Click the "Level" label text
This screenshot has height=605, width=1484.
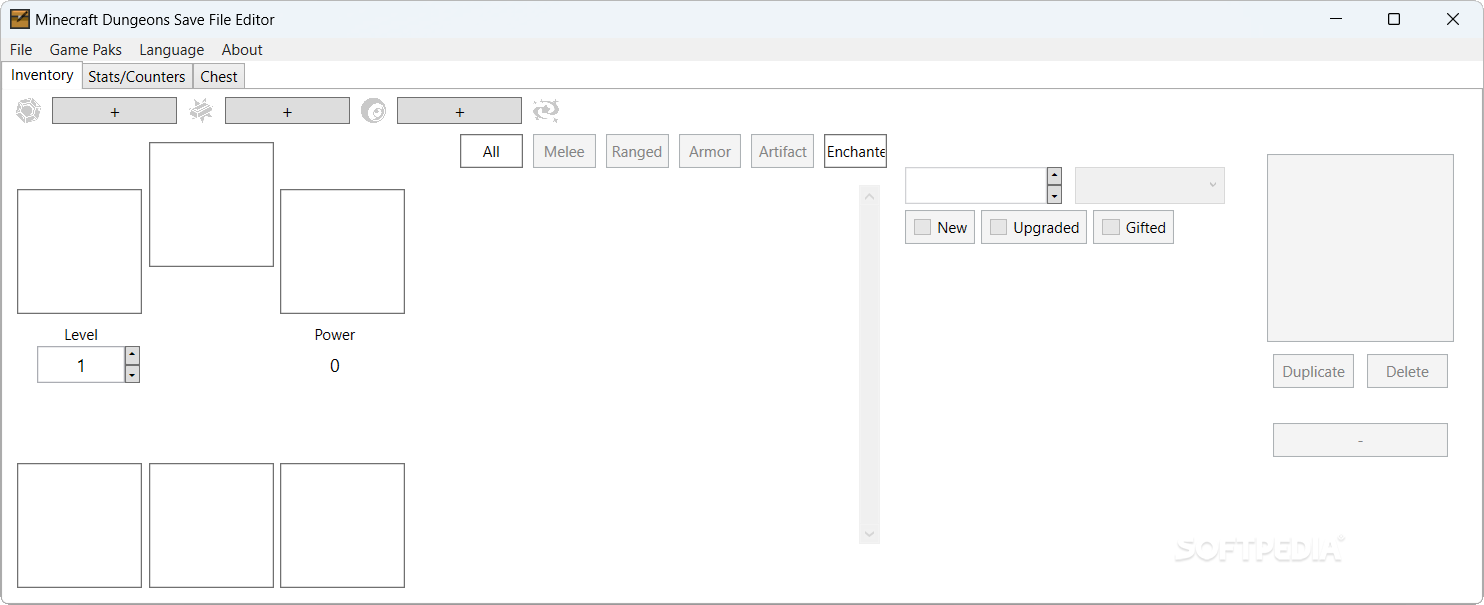pos(81,335)
